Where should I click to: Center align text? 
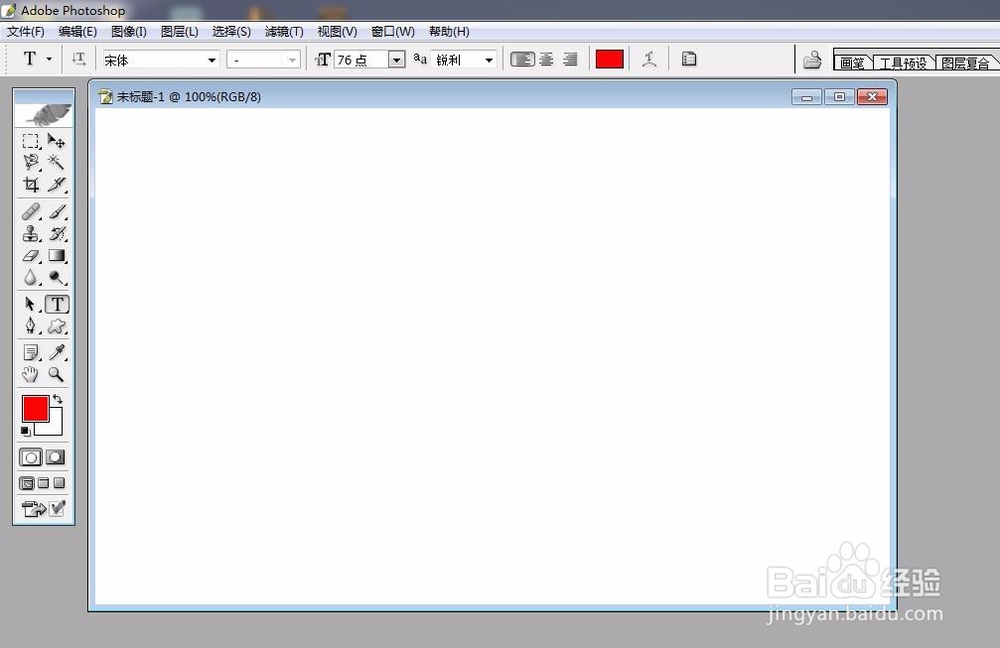tap(547, 59)
